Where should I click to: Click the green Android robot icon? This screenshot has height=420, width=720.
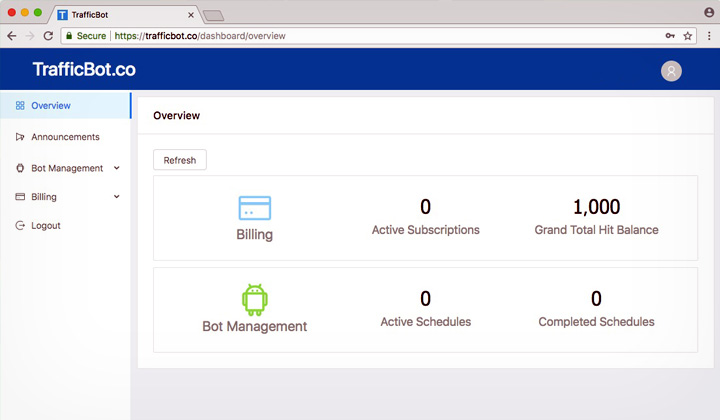point(254,300)
